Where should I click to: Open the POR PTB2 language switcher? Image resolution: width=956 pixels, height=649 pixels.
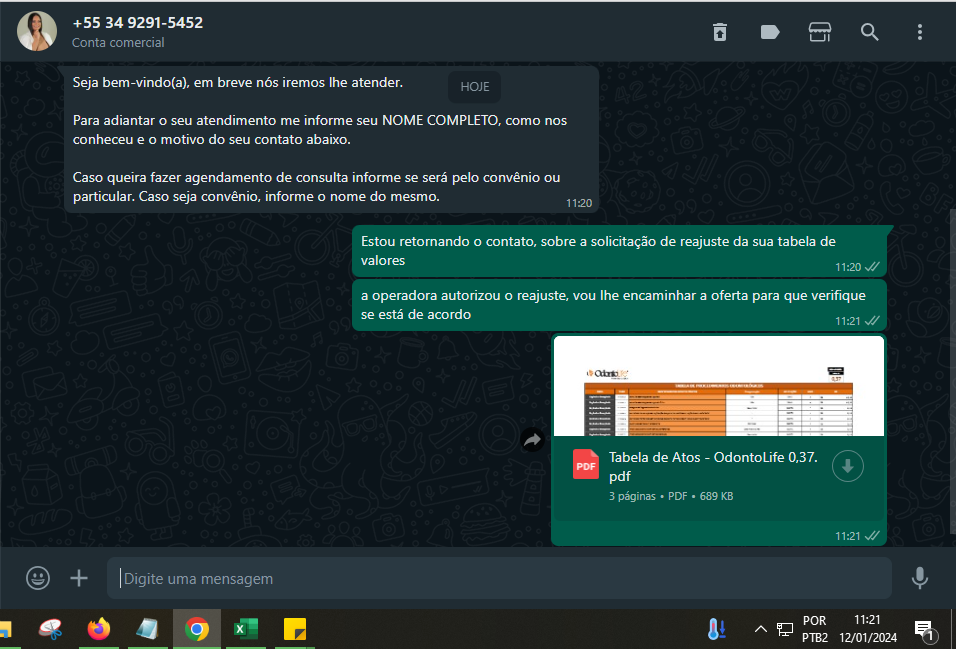[x=815, y=629]
